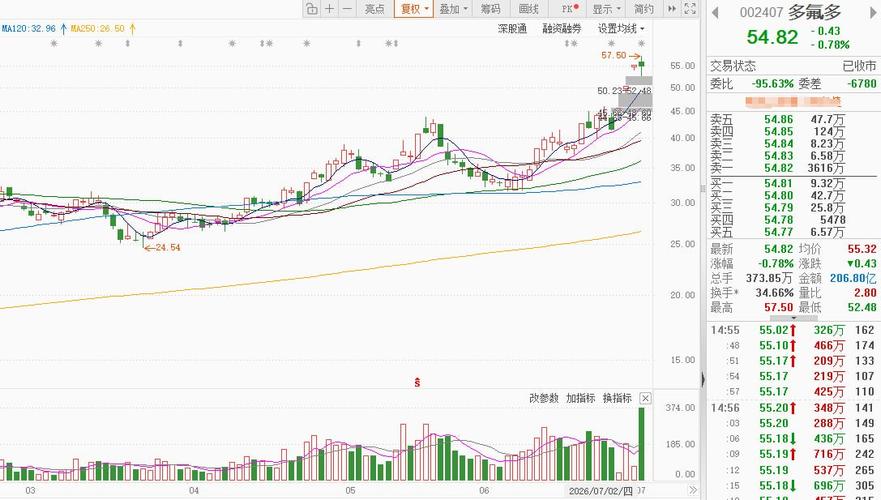Click 交易状态 label
Image resolution: width=881 pixels, height=500 pixels.
point(733,66)
